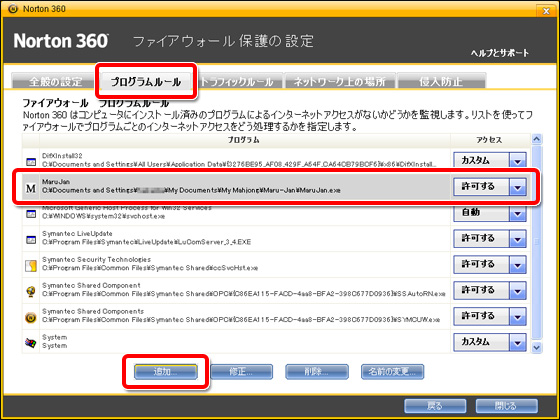This screenshot has width=560, height=420.
Task: Switch to 全般の設定 tab
Action: click(x=55, y=81)
